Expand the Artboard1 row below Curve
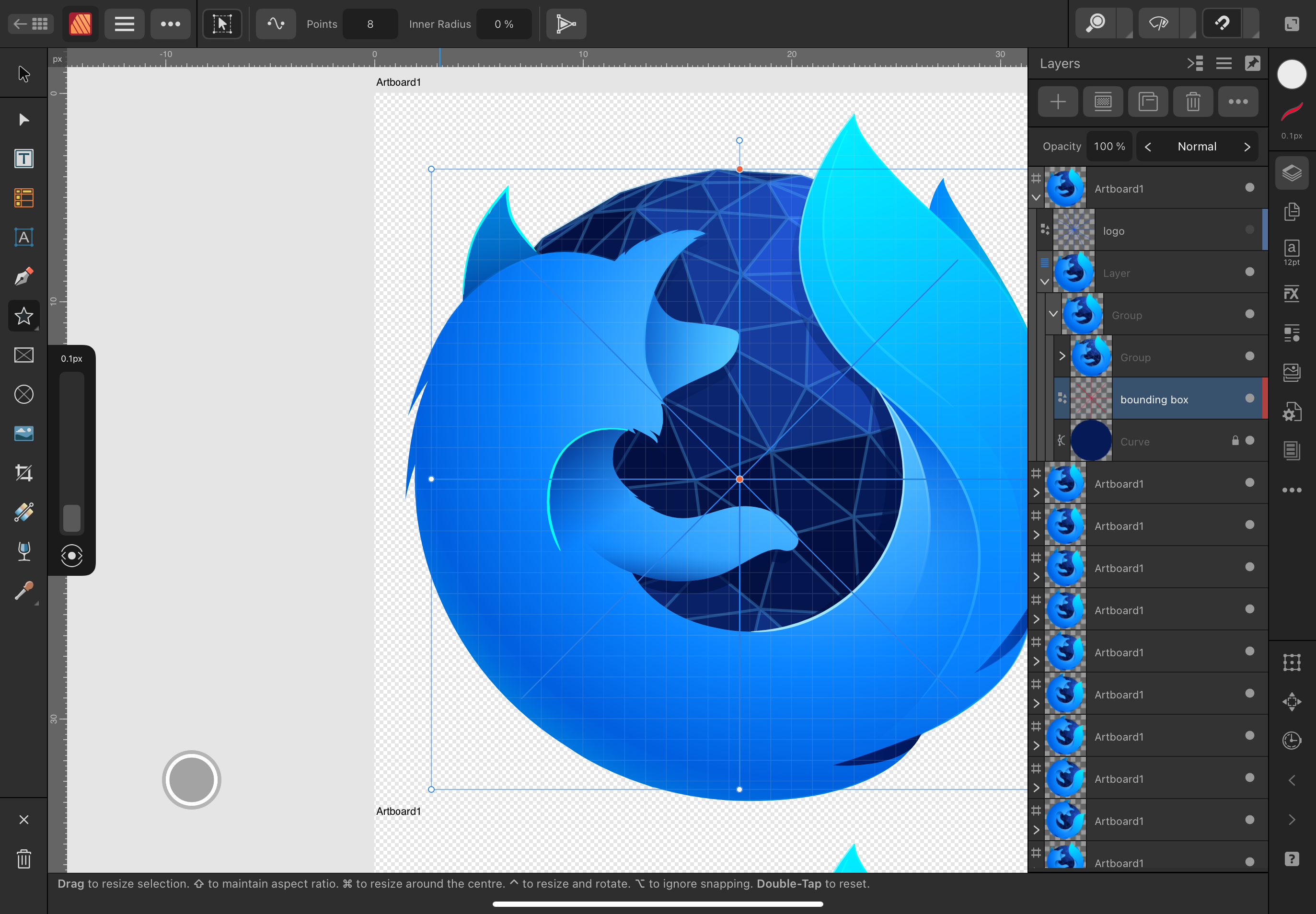Image resolution: width=1316 pixels, height=914 pixels. pyautogui.click(x=1036, y=492)
